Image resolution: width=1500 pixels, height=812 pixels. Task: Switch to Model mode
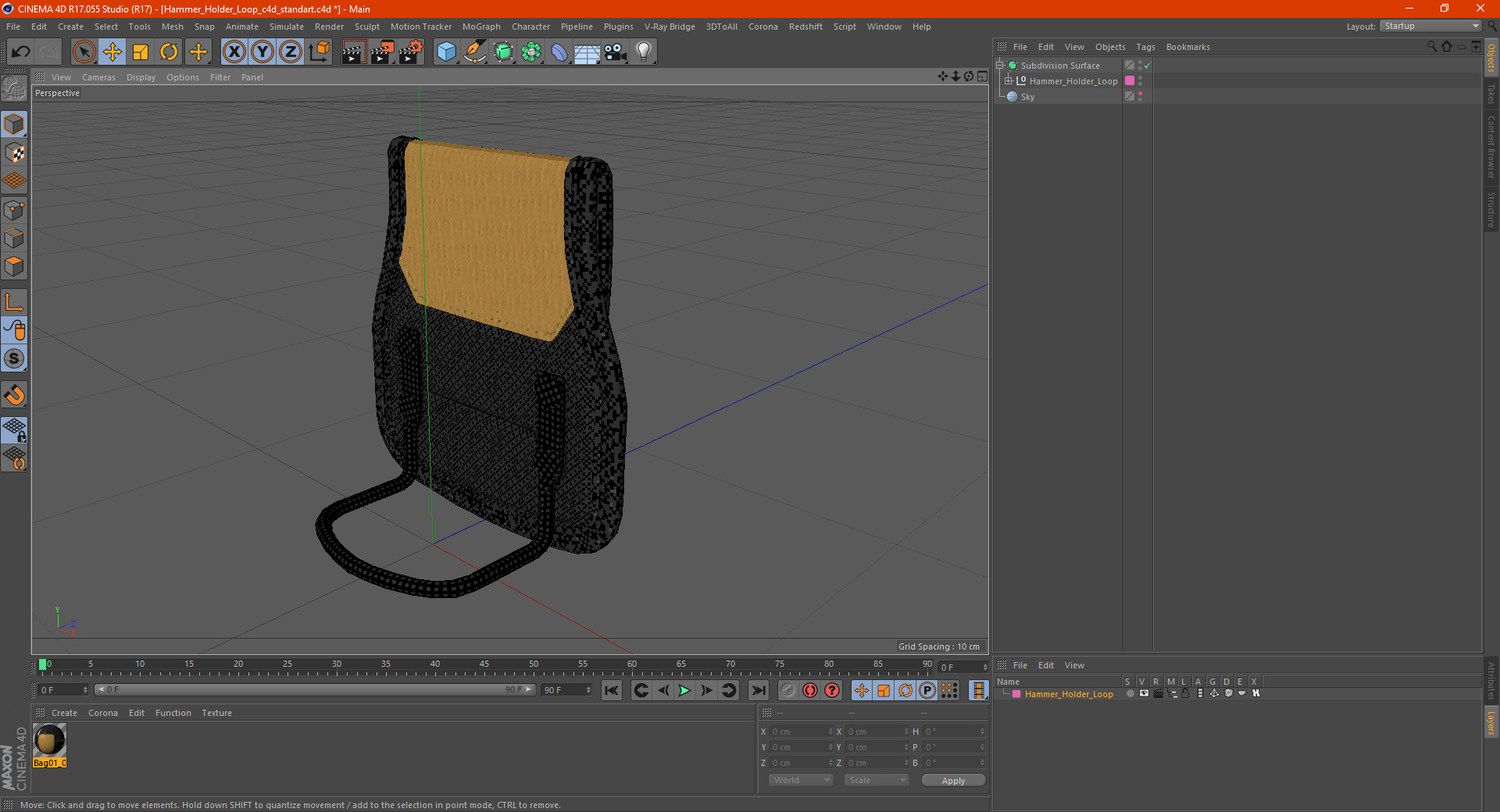(x=14, y=124)
